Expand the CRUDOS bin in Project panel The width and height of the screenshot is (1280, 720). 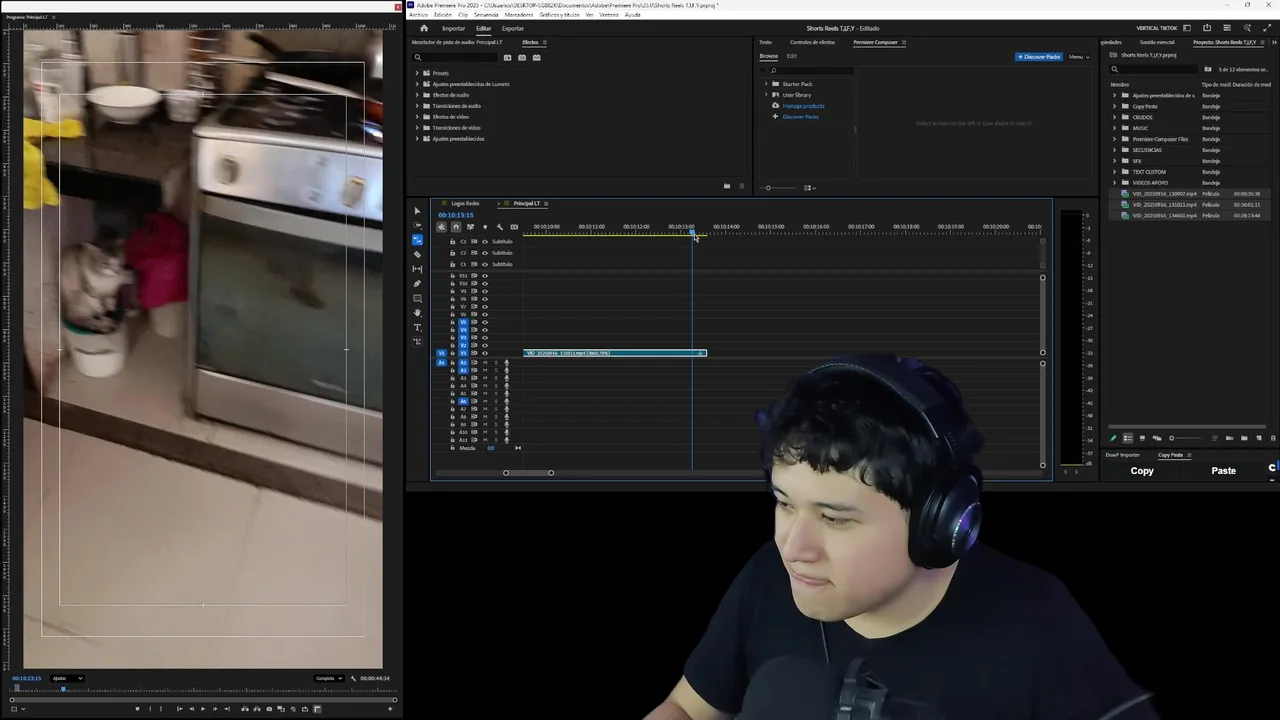click(1115, 117)
